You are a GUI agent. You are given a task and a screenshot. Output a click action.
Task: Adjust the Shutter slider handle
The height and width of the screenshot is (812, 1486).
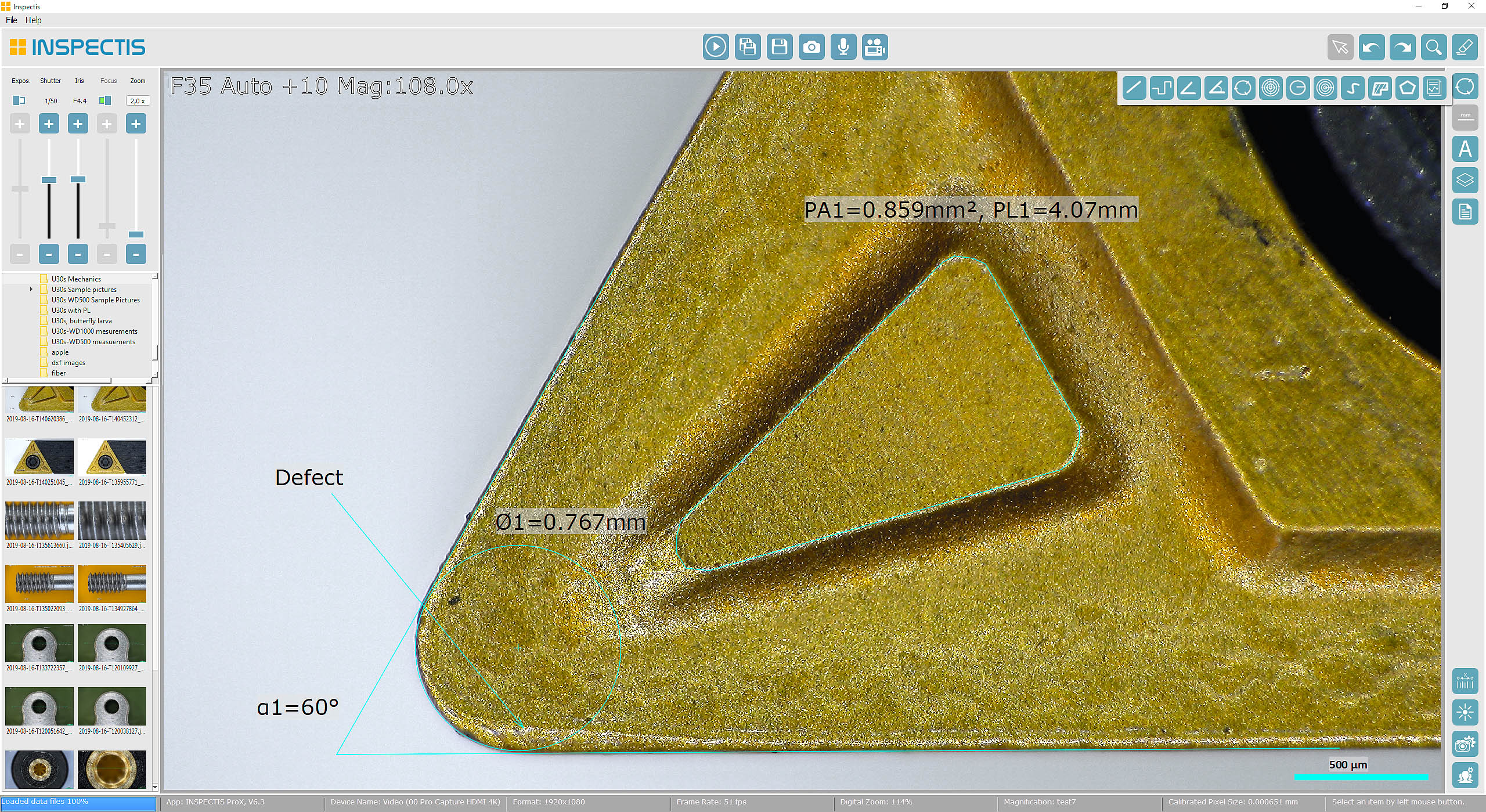pos(49,180)
